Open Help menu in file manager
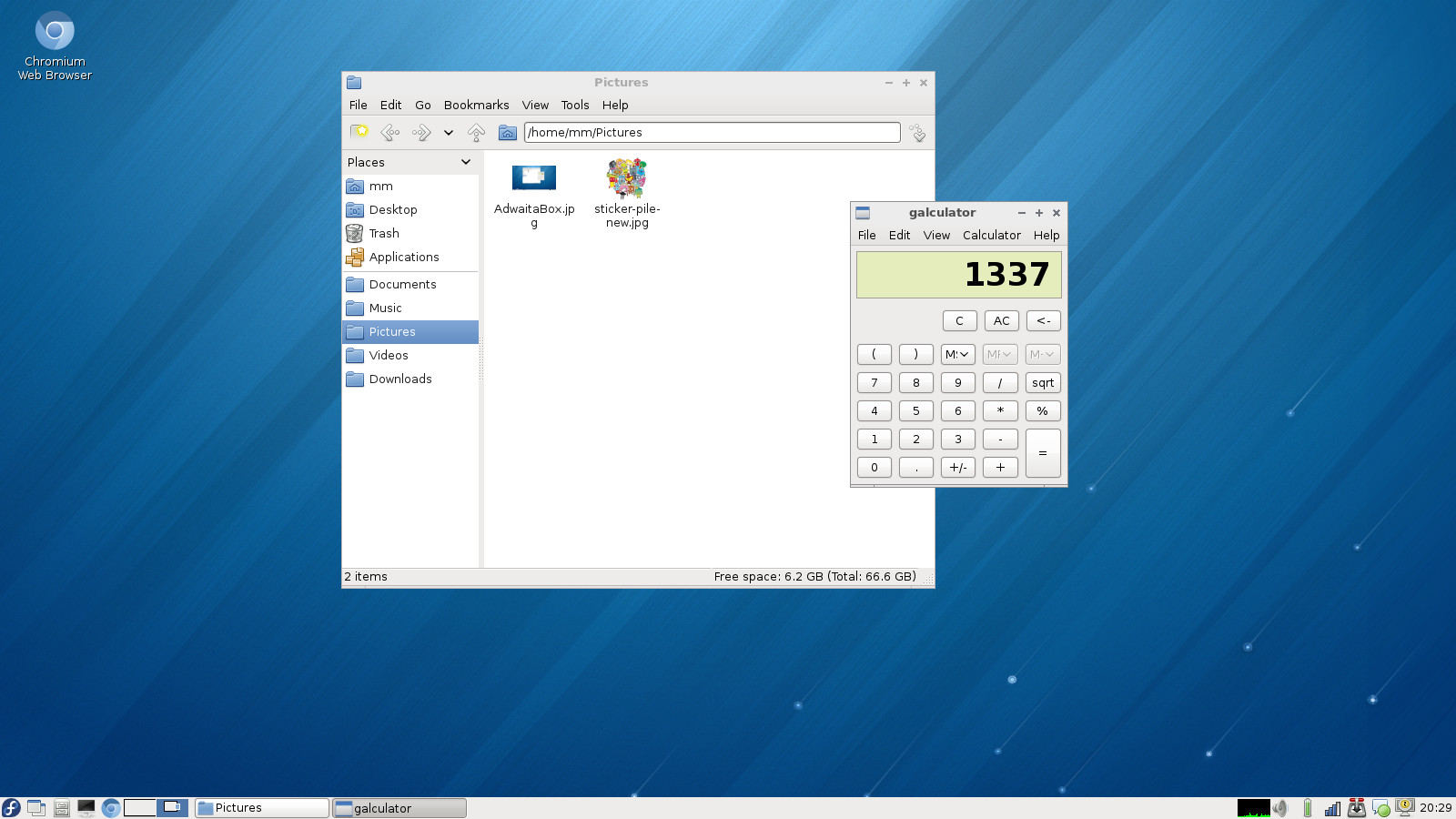The width and height of the screenshot is (1456, 819). click(x=615, y=105)
